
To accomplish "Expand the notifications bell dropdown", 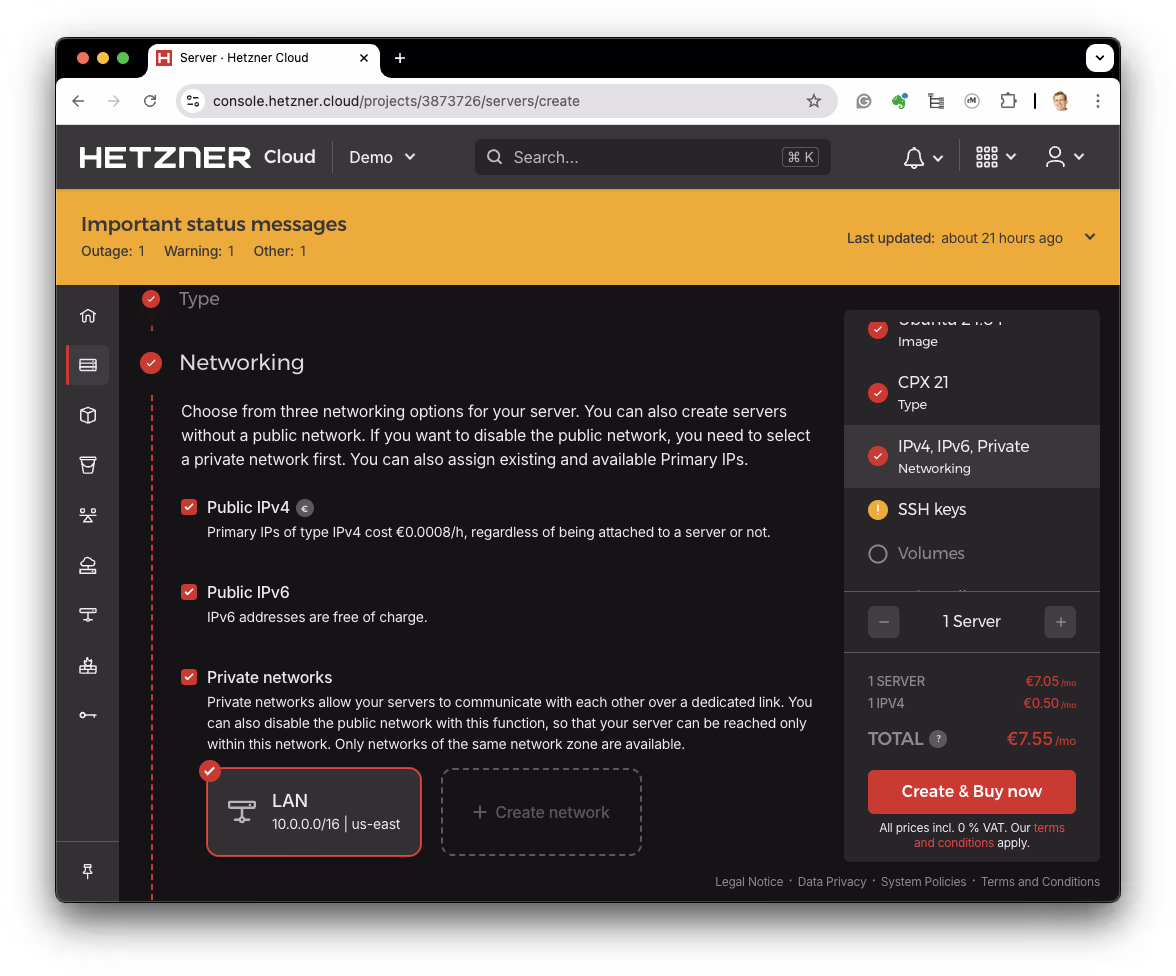I will pos(922,157).
